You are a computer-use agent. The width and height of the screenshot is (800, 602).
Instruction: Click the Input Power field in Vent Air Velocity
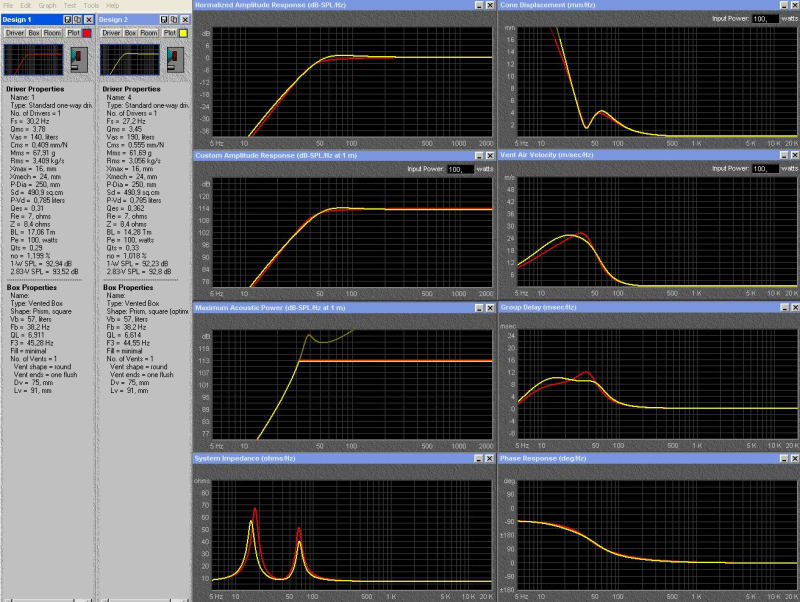[x=765, y=168]
